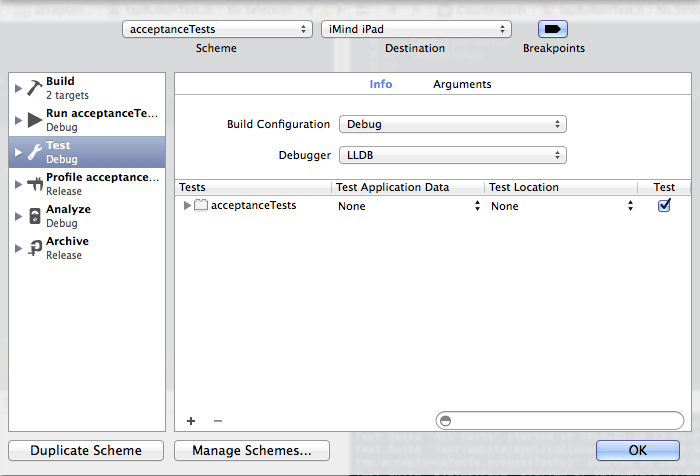Viewport: 700px width, 476px height.
Task: Click the Run play triangle icon
Action: (35, 120)
